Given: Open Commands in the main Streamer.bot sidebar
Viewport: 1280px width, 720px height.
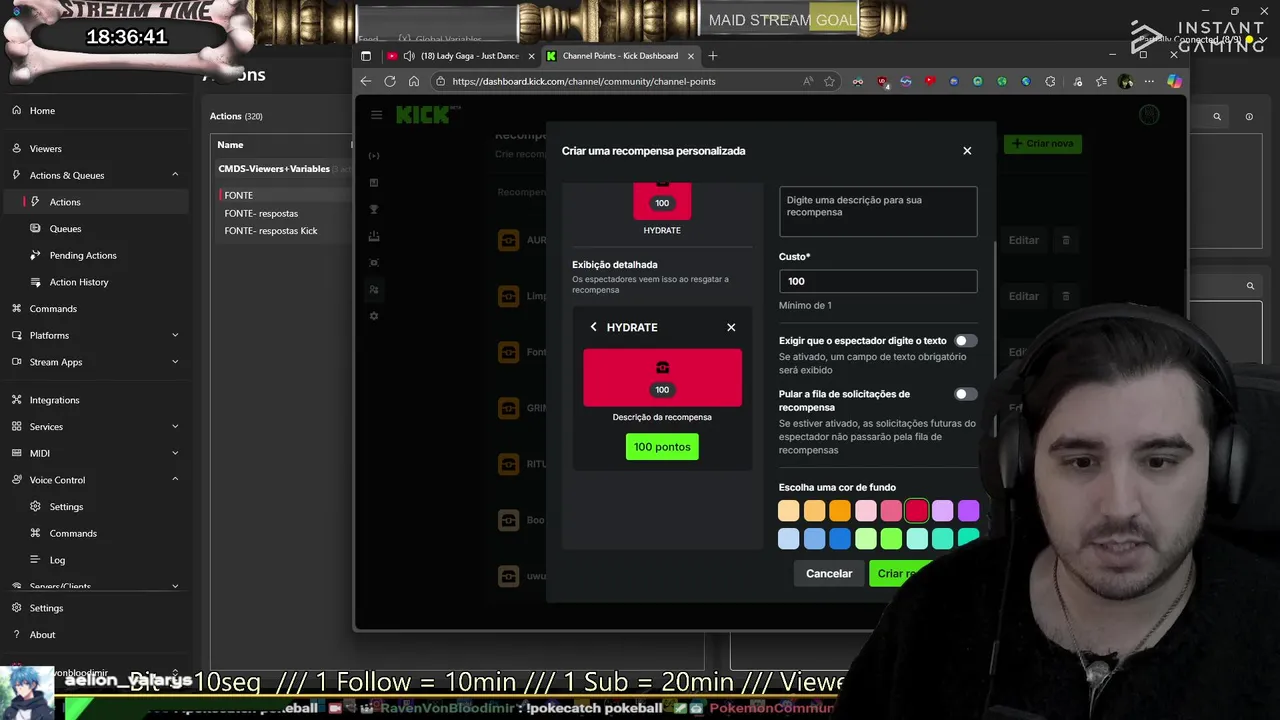Looking at the screenshot, I should [53, 309].
